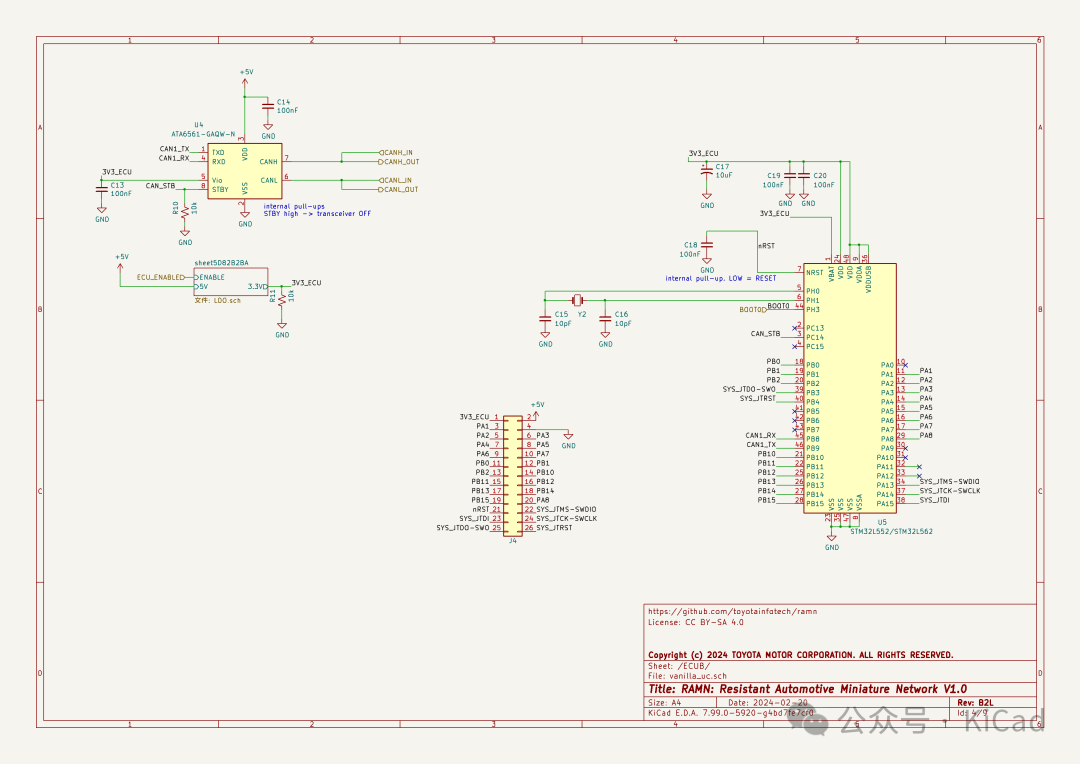Image resolution: width=1080 pixels, height=764 pixels.
Task: Open the github.com/toyotainfotech/ramn URL
Action: click(733, 611)
